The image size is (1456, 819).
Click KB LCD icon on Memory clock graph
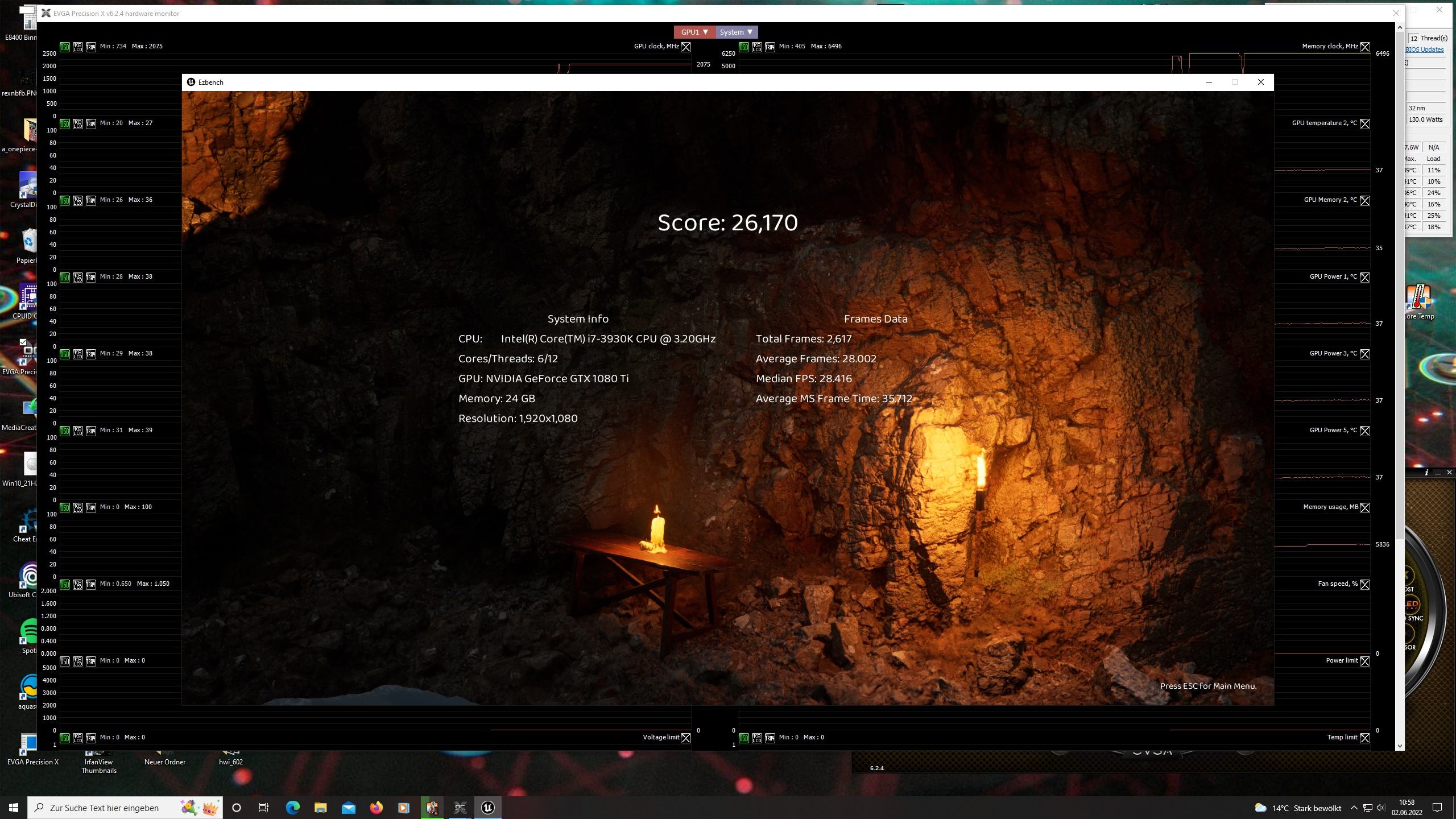(x=757, y=47)
